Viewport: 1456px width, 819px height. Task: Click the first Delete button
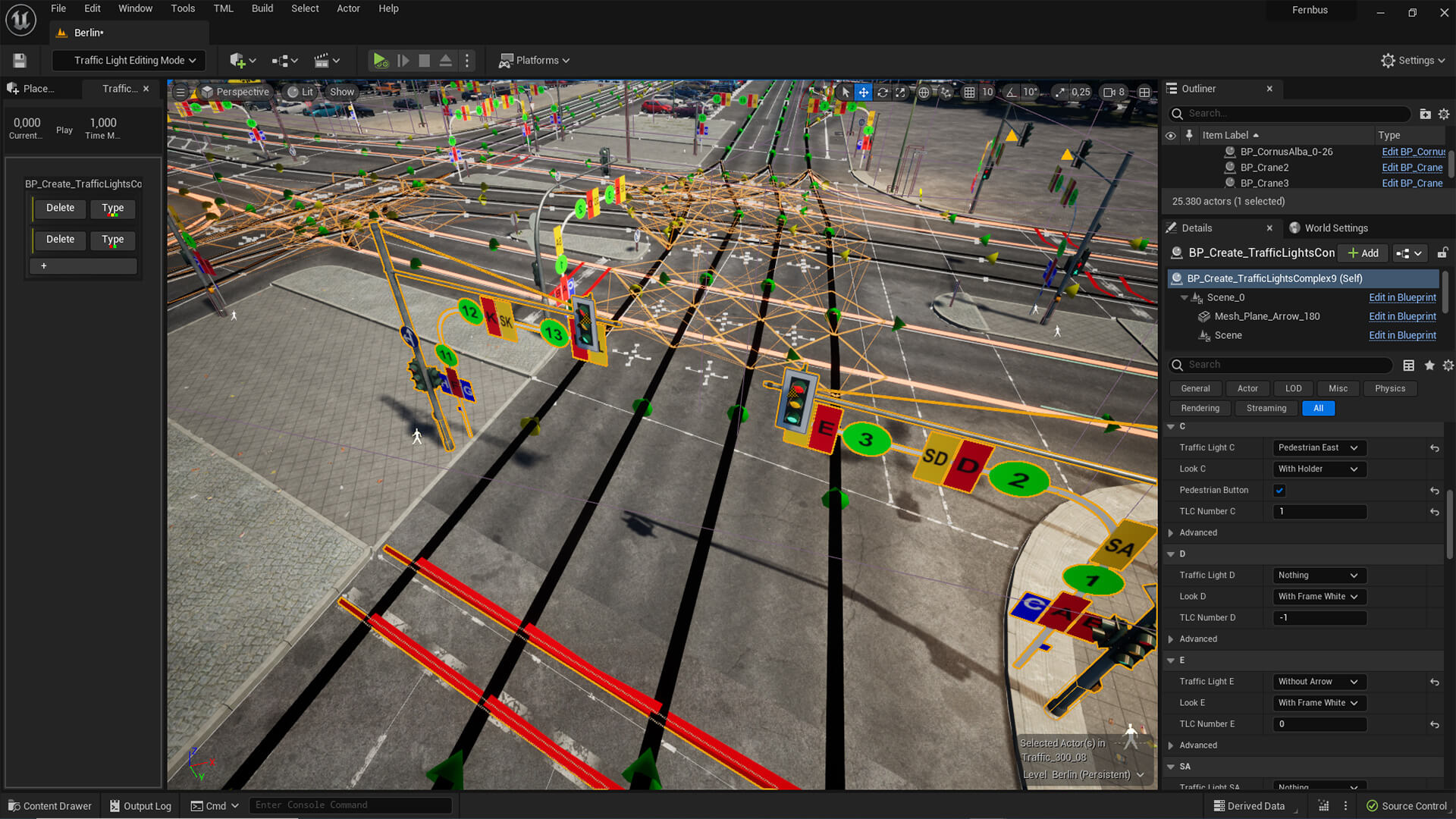pyautogui.click(x=61, y=208)
